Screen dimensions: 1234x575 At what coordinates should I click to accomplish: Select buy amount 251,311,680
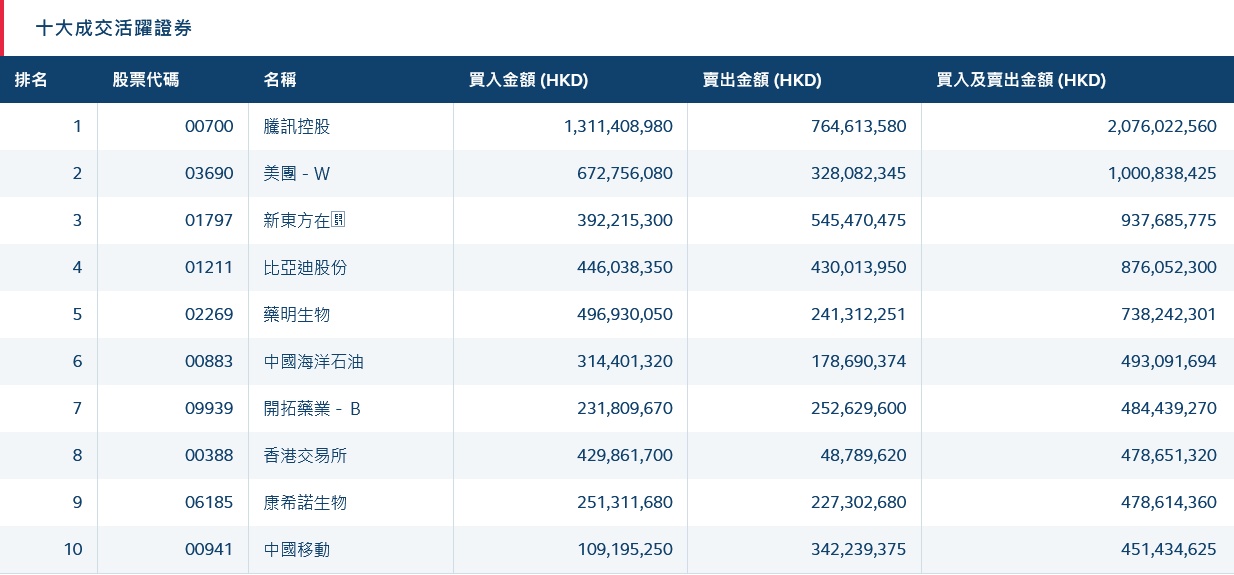625,502
